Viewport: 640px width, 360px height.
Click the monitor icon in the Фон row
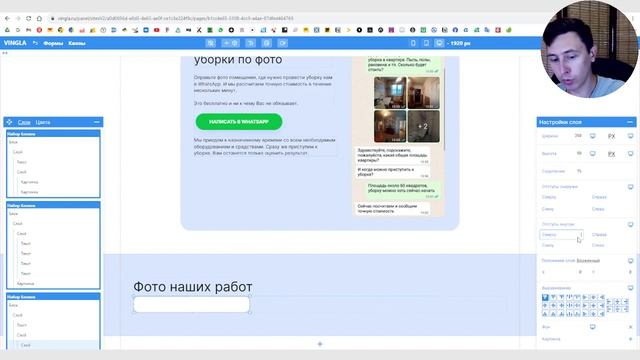click(593, 327)
